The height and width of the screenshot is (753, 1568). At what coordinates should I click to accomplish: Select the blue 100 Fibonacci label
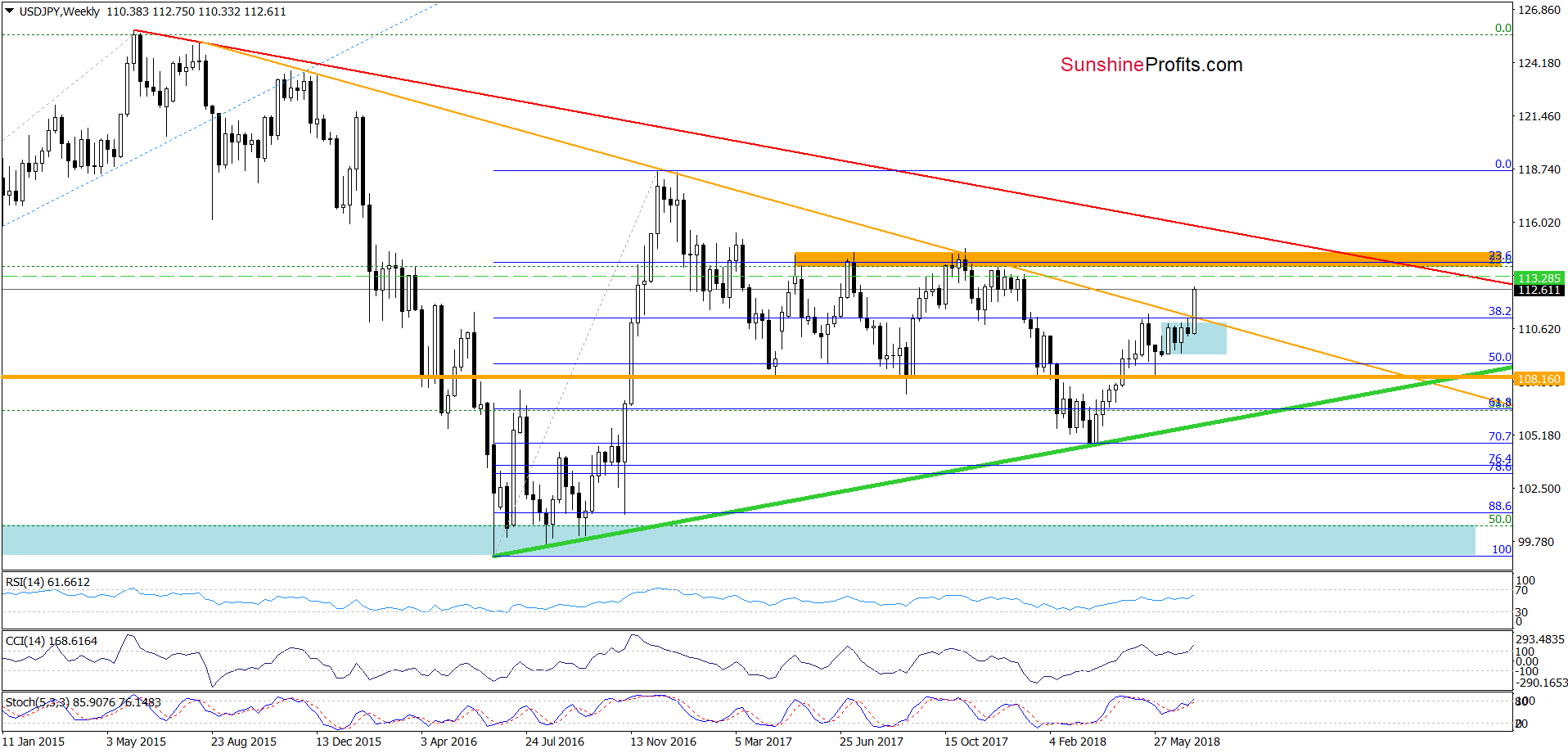click(x=1502, y=549)
